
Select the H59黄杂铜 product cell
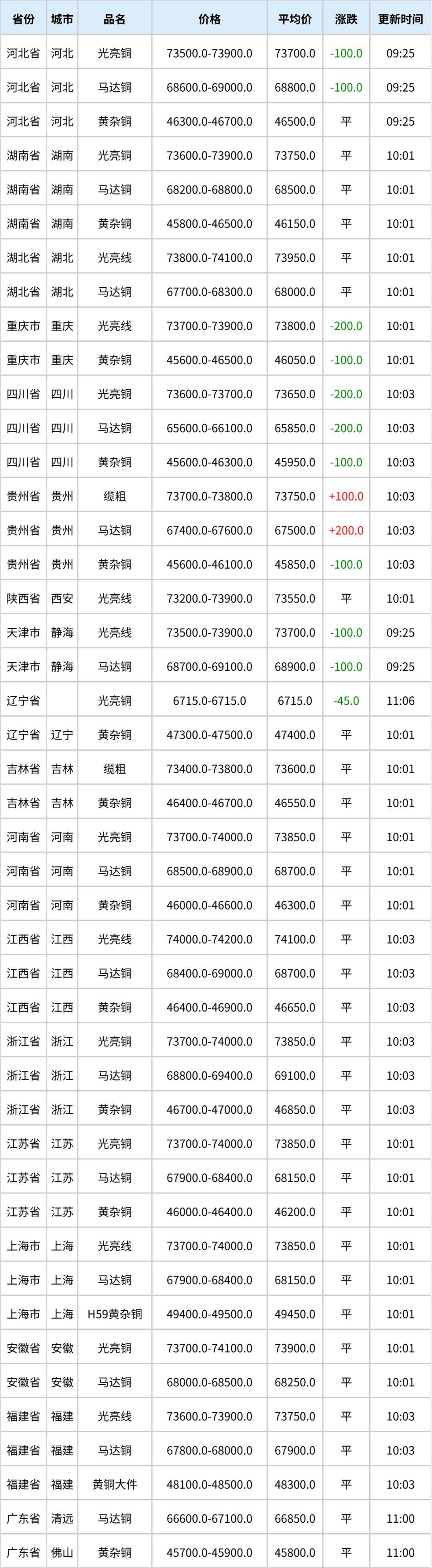pos(114,1315)
